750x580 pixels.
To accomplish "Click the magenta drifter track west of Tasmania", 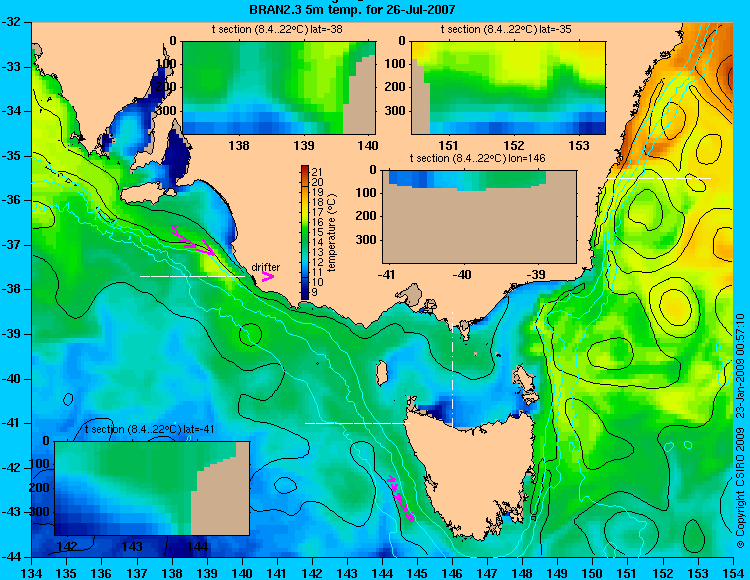I will [x=401, y=499].
